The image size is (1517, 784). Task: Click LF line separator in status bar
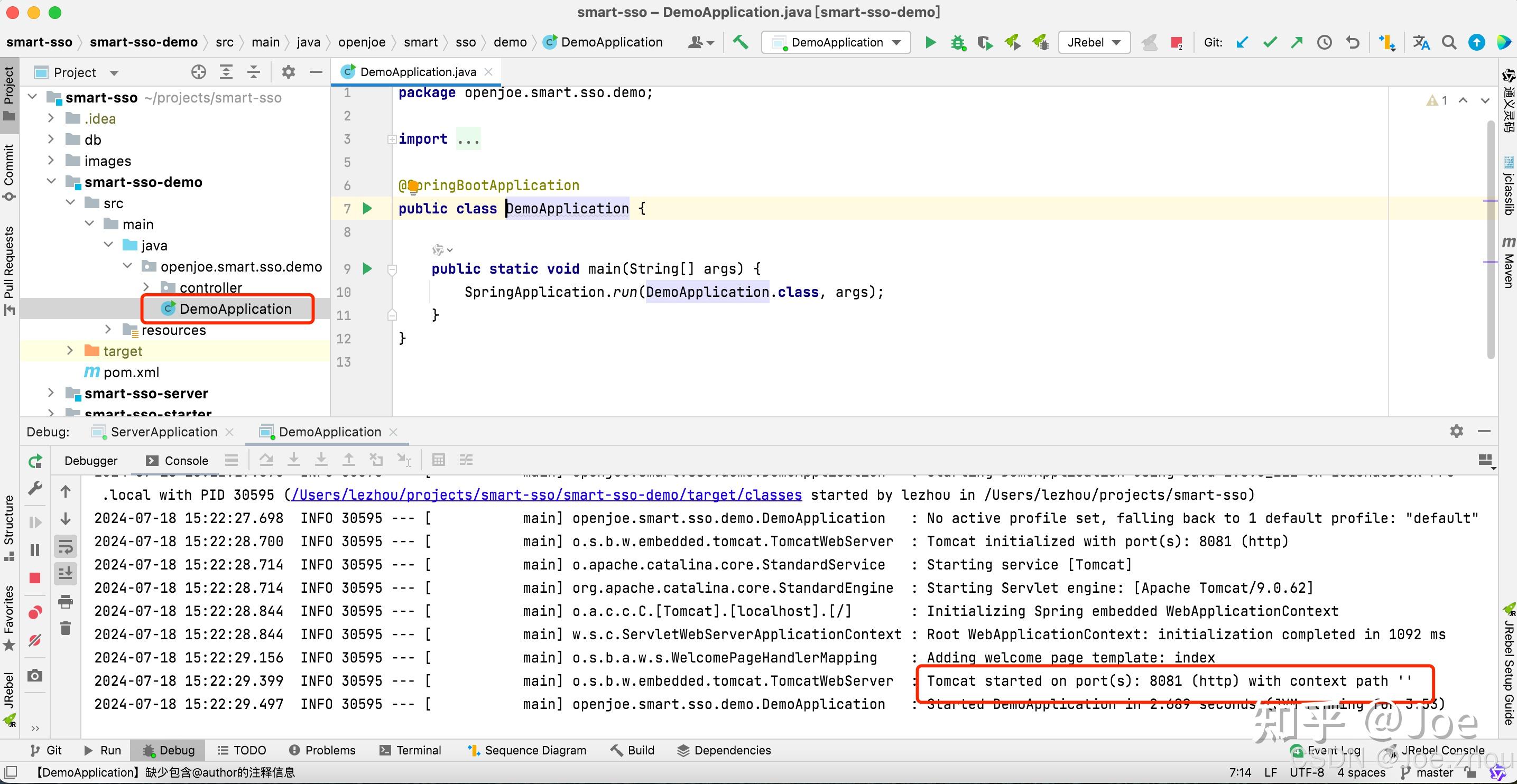pyautogui.click(x=1270, y=772)
